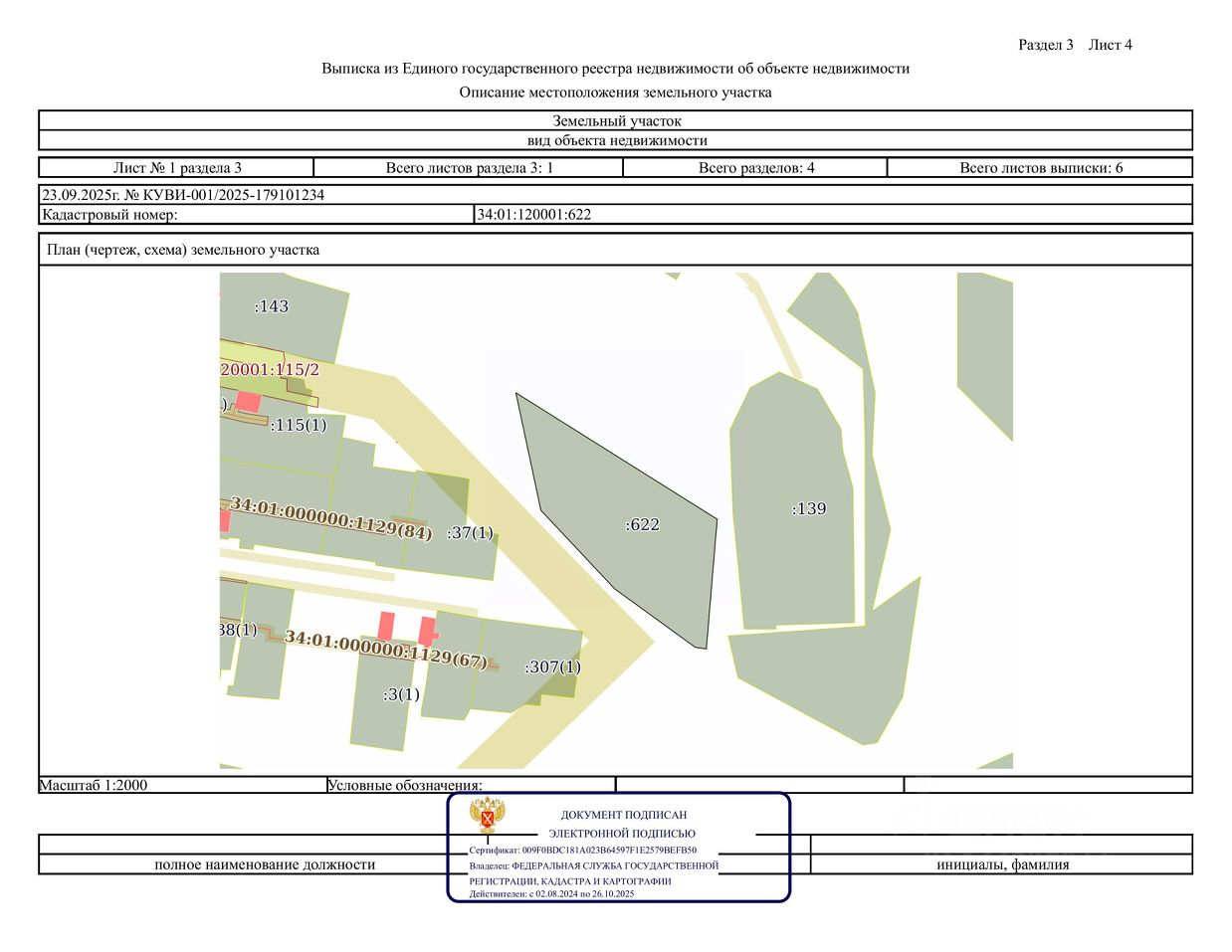Click owner line 'ФЕДЕРАЛЬНАЯ СЛУЖБА ГОСУДАРСТВЕННОЙ'
This screenshot has width=1232, height=952.
click(594, 865)
